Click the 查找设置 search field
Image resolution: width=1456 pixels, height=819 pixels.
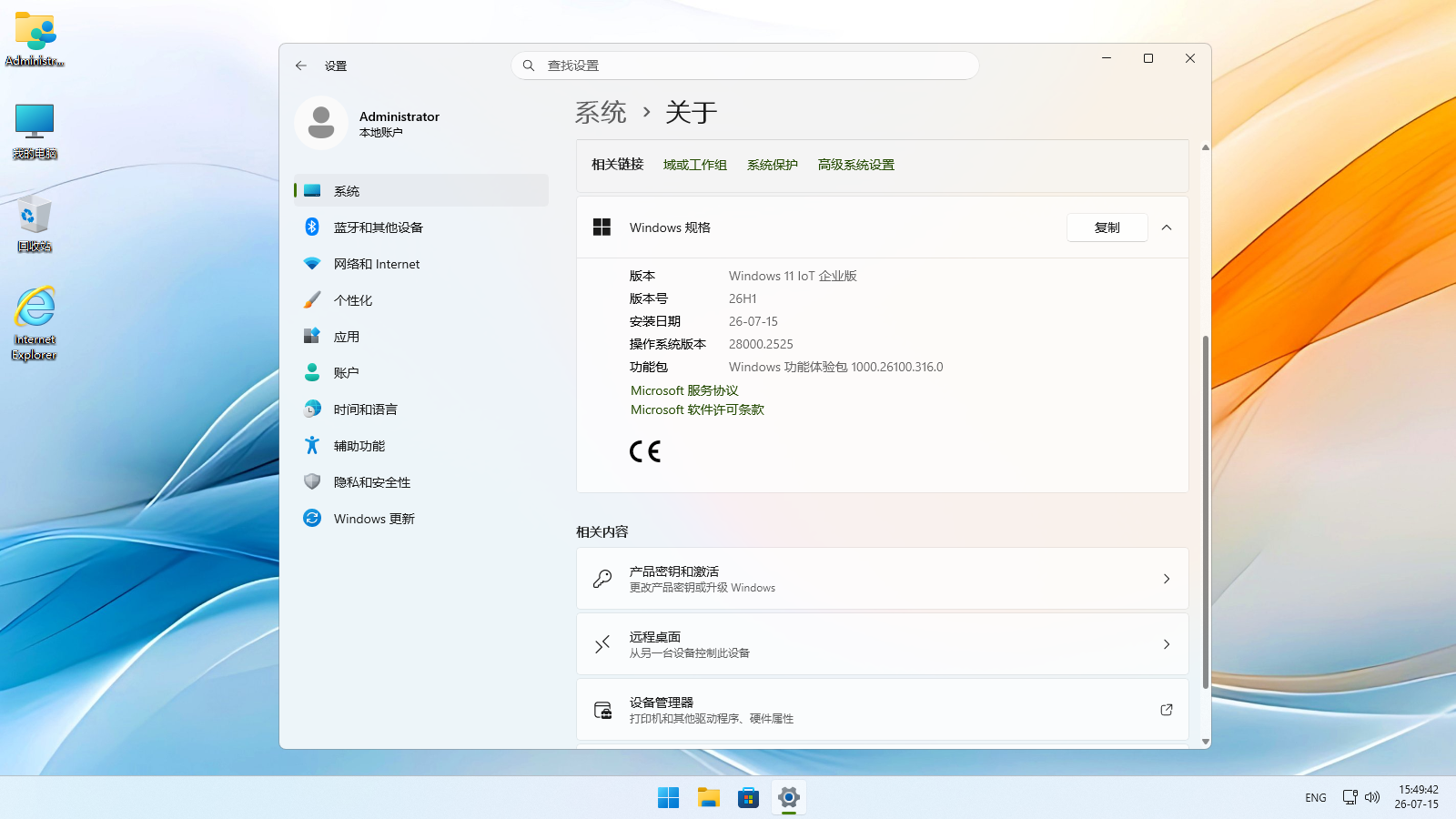[x=745, y=66]
